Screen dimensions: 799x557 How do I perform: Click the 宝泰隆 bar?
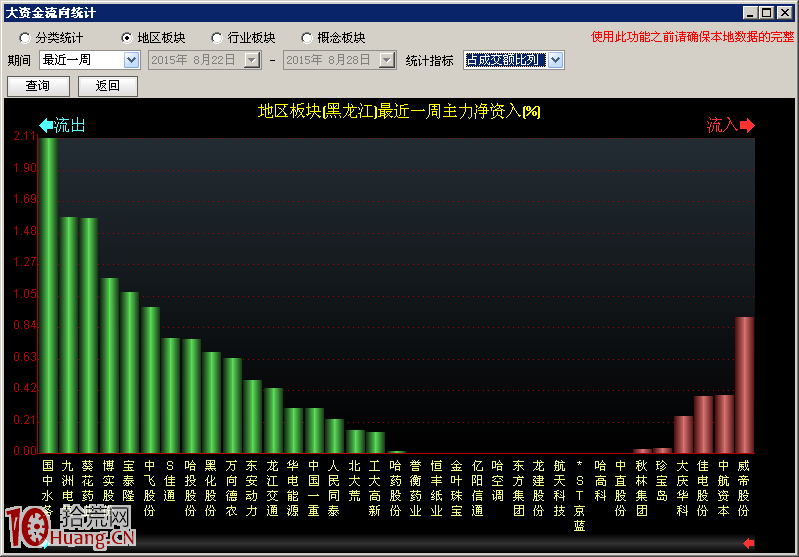click(129, 373)
